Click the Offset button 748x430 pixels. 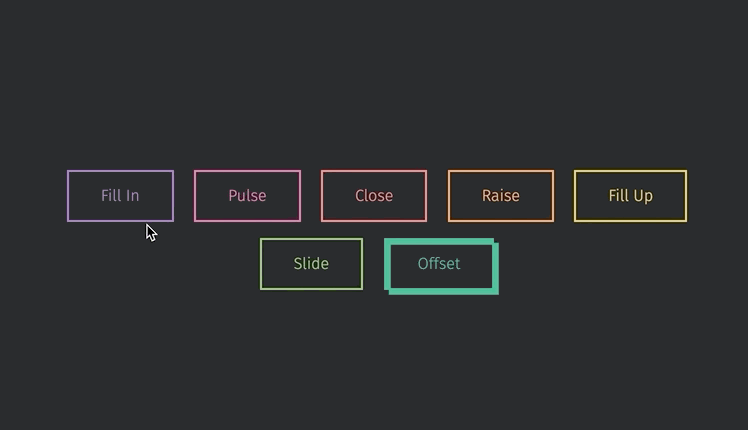click(441, 266)
